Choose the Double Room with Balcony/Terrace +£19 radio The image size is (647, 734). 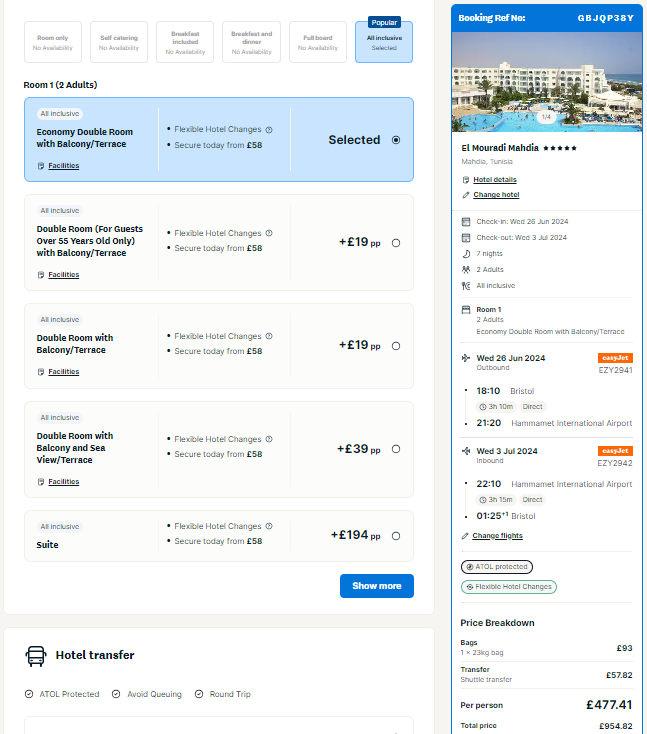(x=396, y=346)
